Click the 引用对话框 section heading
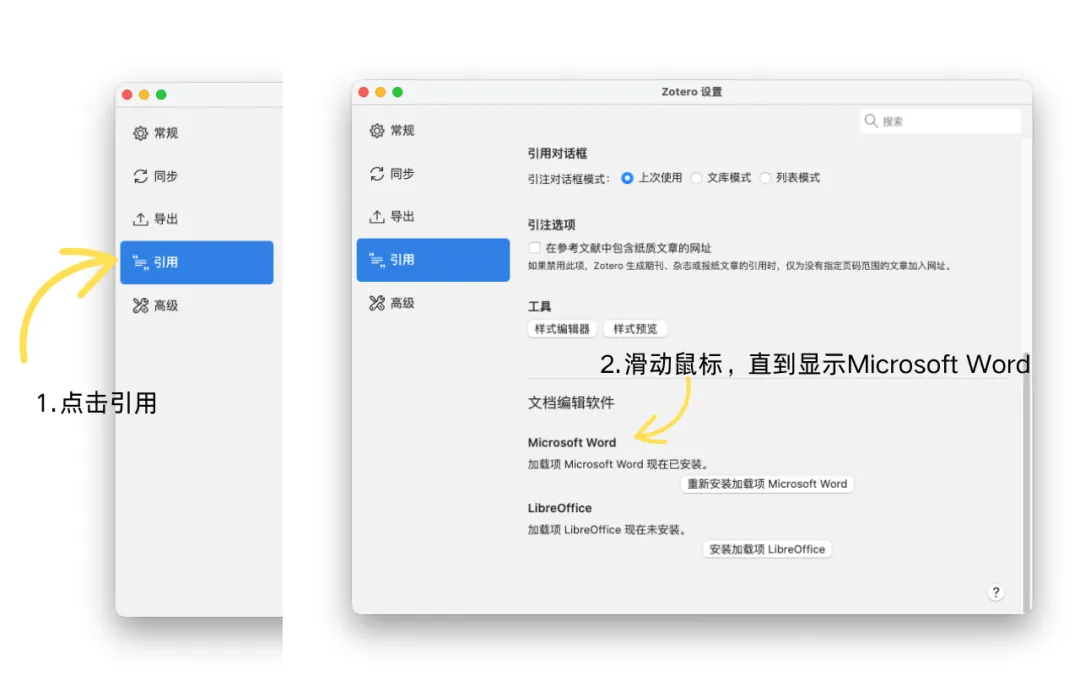The height and width of the screenshot is (675, 1080). [557, 153]
